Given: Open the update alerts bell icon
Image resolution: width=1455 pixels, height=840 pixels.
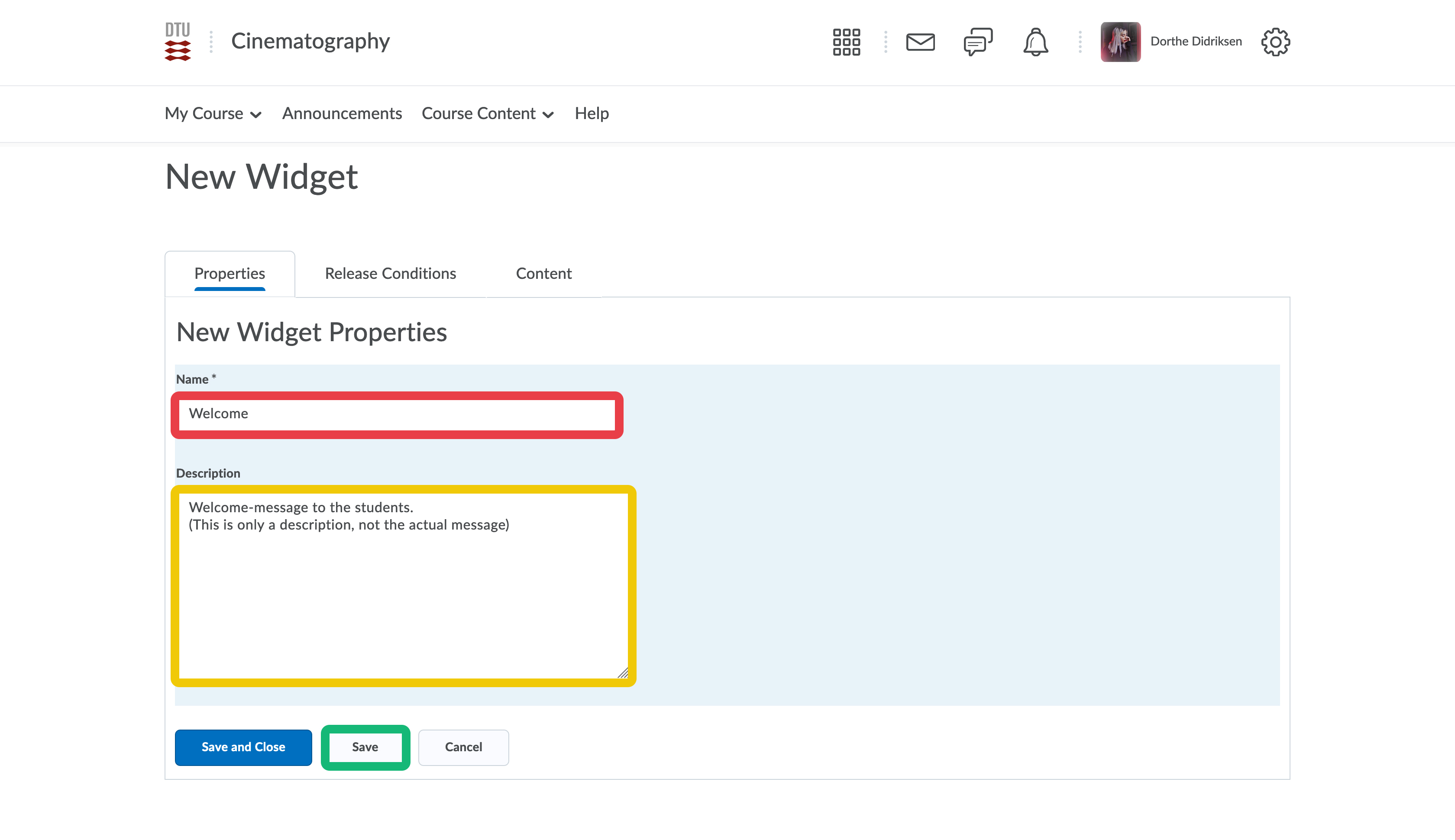Looking at the screenshot, I should tap(1035, 42).
